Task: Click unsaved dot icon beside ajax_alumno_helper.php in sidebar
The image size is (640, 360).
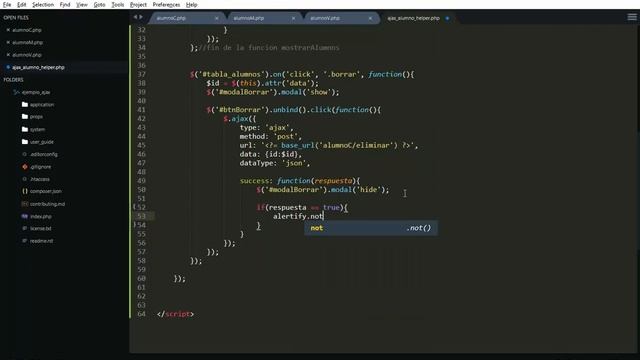Action: pos(8,67)
